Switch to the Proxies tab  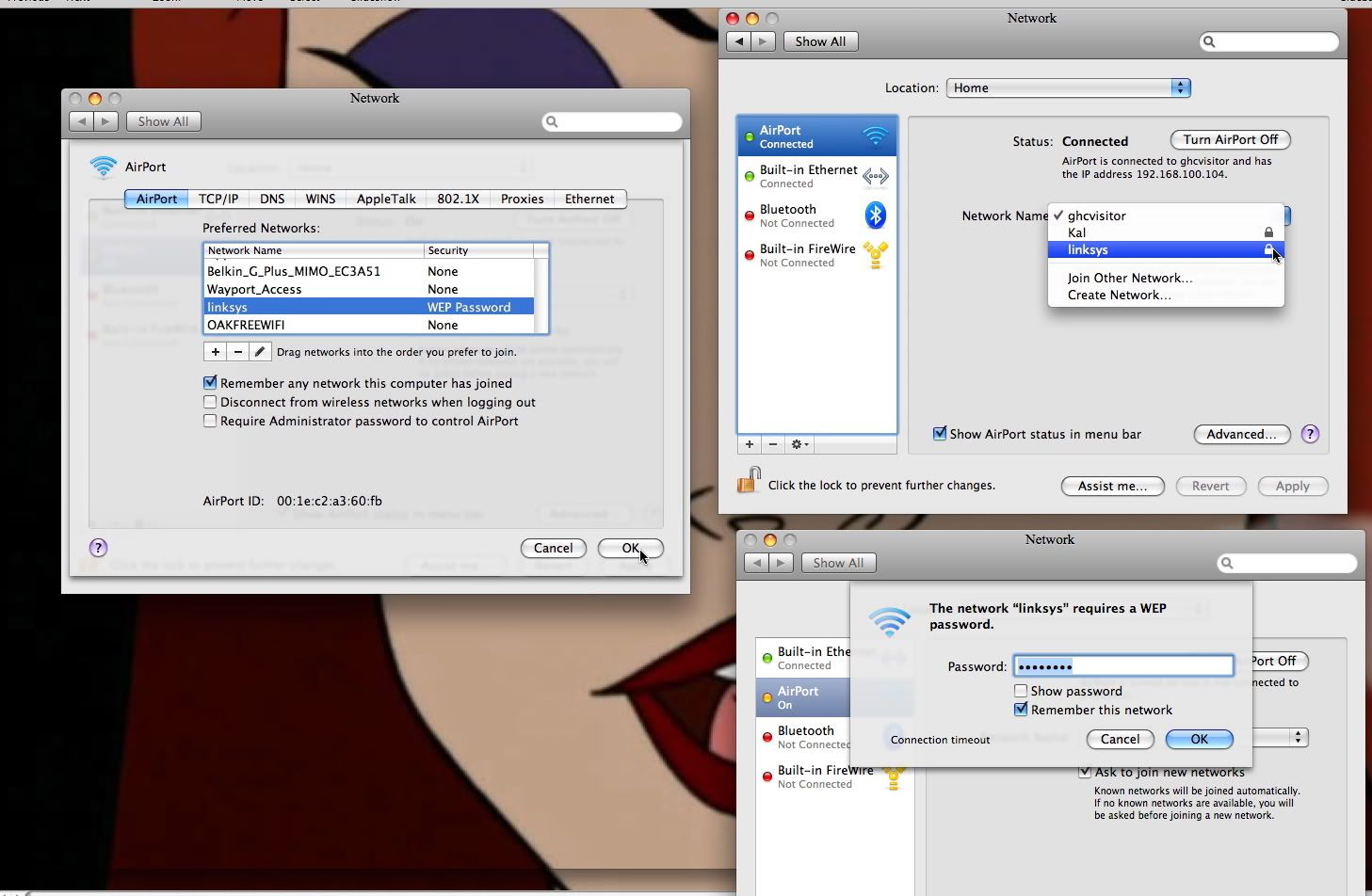(x=523, y=199)
